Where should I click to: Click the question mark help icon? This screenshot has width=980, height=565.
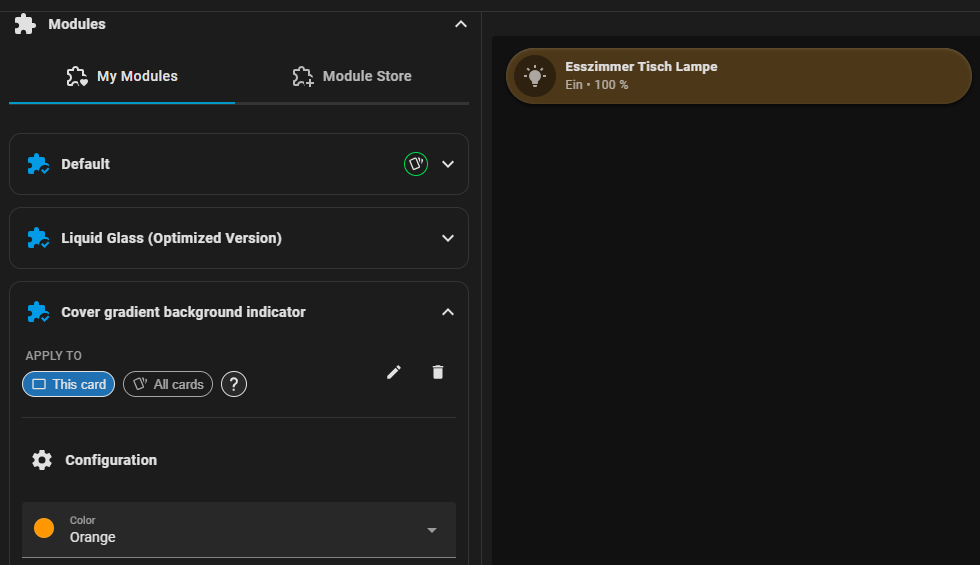coord(233,384)
